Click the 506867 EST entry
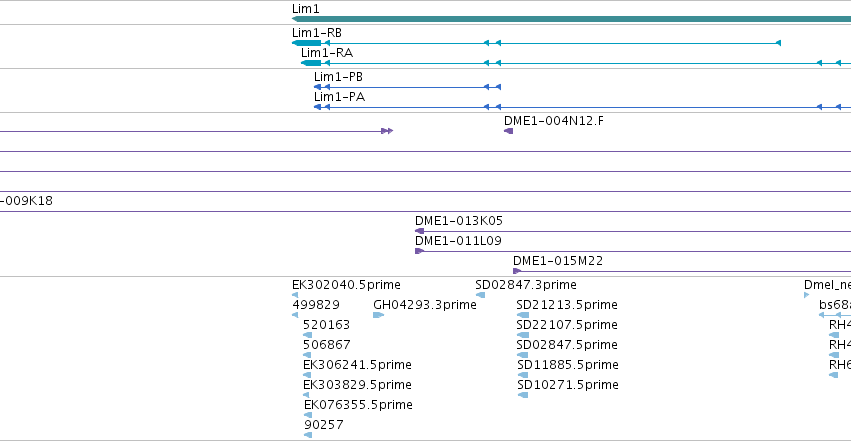Image resolution: width=851 pixels, height=441 pixels. [x=327, y=344]
